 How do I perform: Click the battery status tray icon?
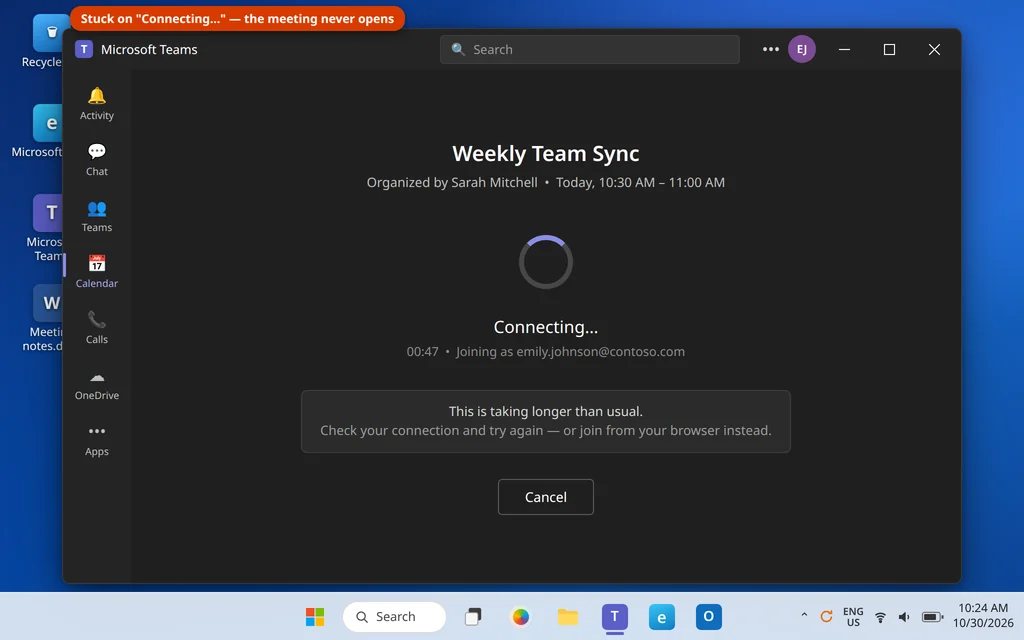pyautogui.click(x=933, y=617)
